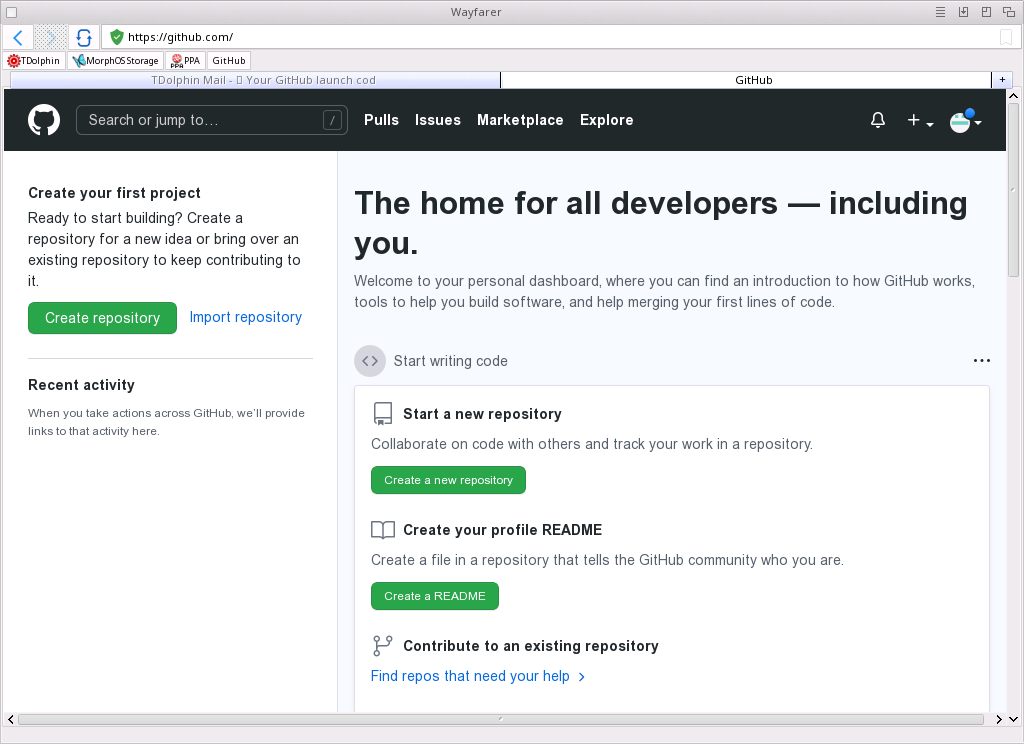Open the user avatar dropdown menu

point(966,121)
